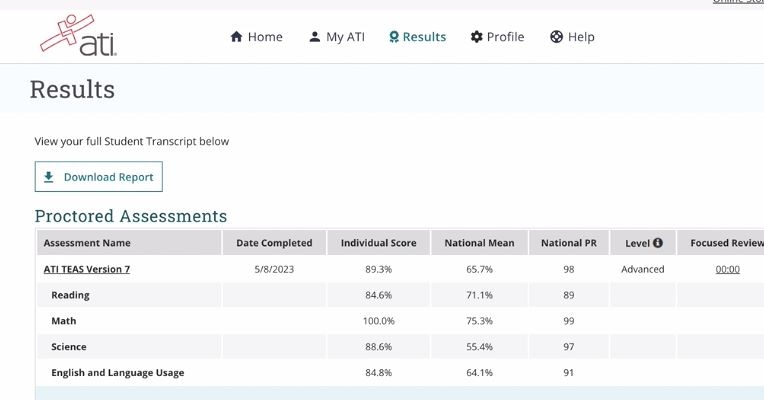Click the date 5/8/2023

click(274, 269)
